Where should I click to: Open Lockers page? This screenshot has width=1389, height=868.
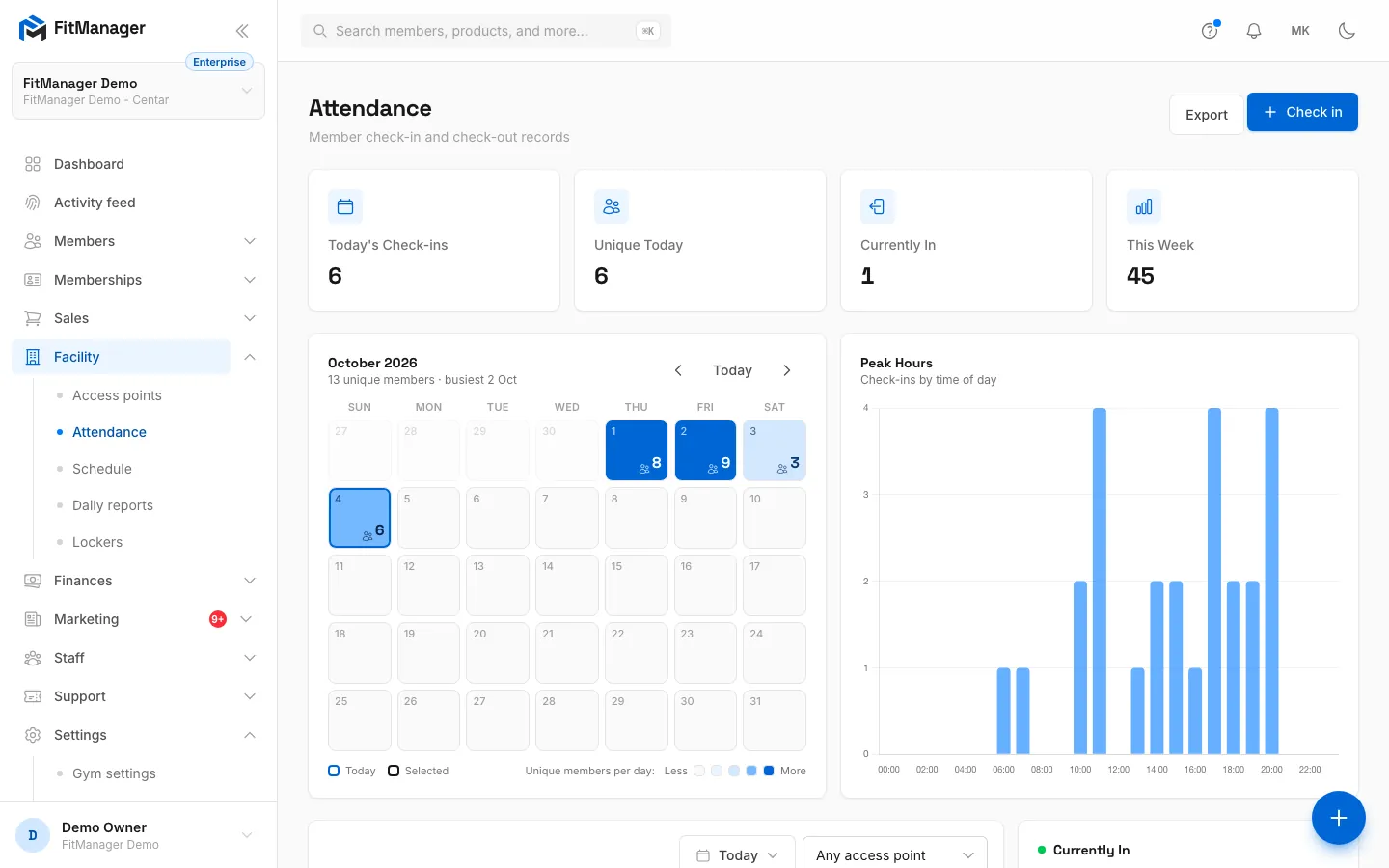(97, 542)
